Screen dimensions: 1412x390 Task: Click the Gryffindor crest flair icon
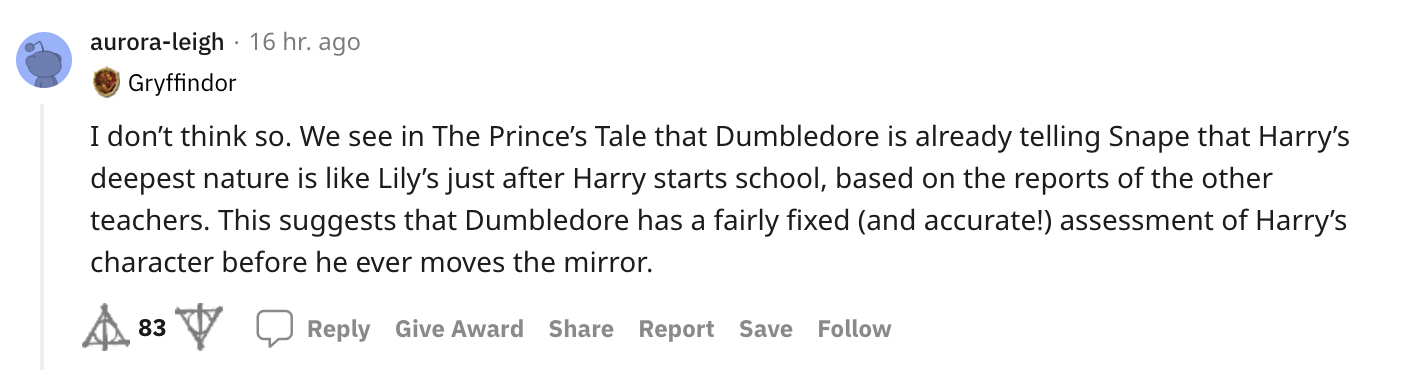(x=105, y=83)
